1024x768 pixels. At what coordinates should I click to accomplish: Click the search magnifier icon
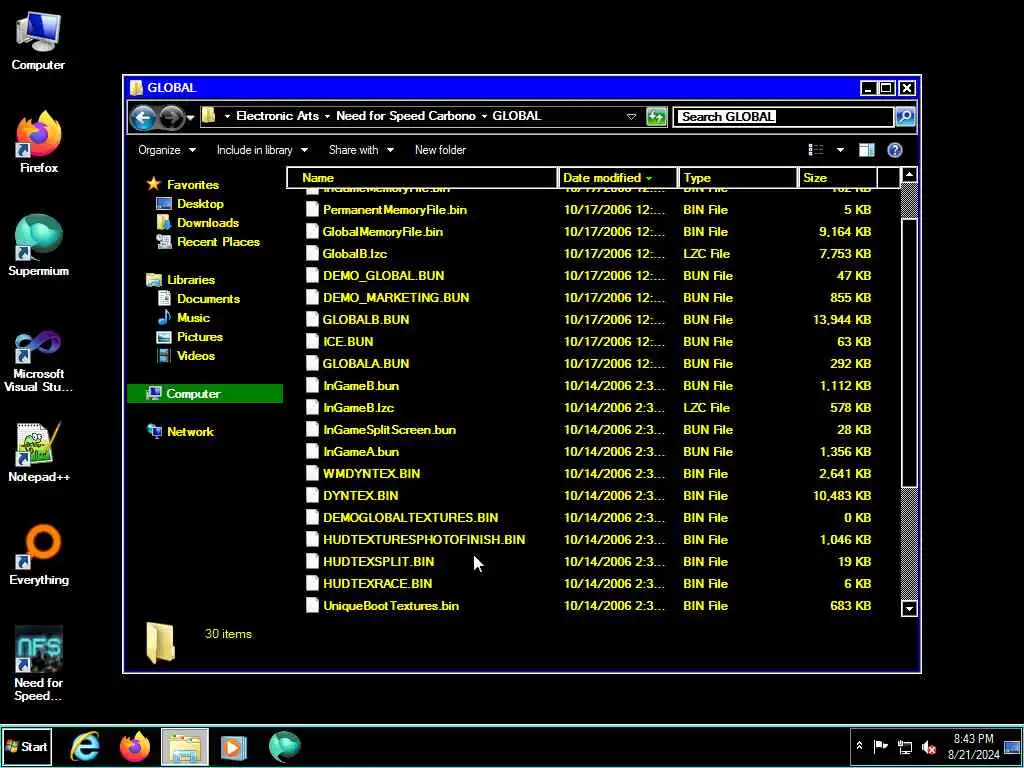coord(905,117)
